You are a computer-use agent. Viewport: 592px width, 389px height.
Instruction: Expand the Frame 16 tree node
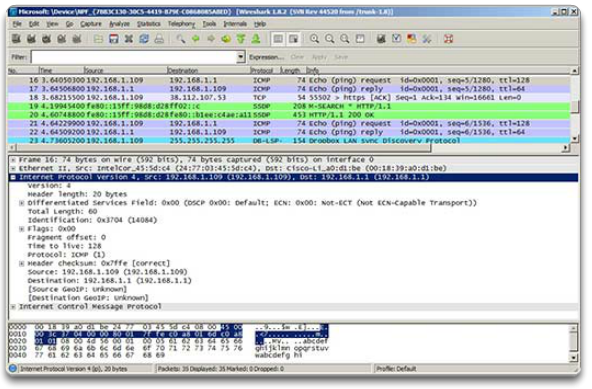[13, 160]
